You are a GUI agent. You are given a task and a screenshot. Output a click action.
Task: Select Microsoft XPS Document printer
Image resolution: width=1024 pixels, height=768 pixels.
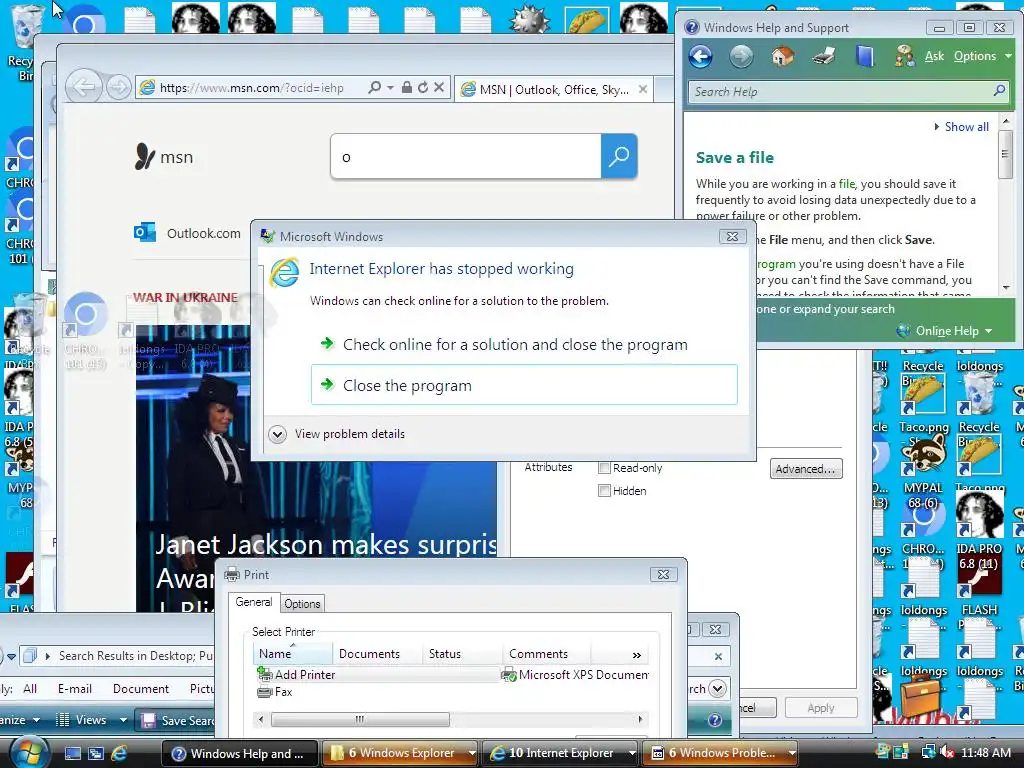pyautogui.click(x=575, y=675)
